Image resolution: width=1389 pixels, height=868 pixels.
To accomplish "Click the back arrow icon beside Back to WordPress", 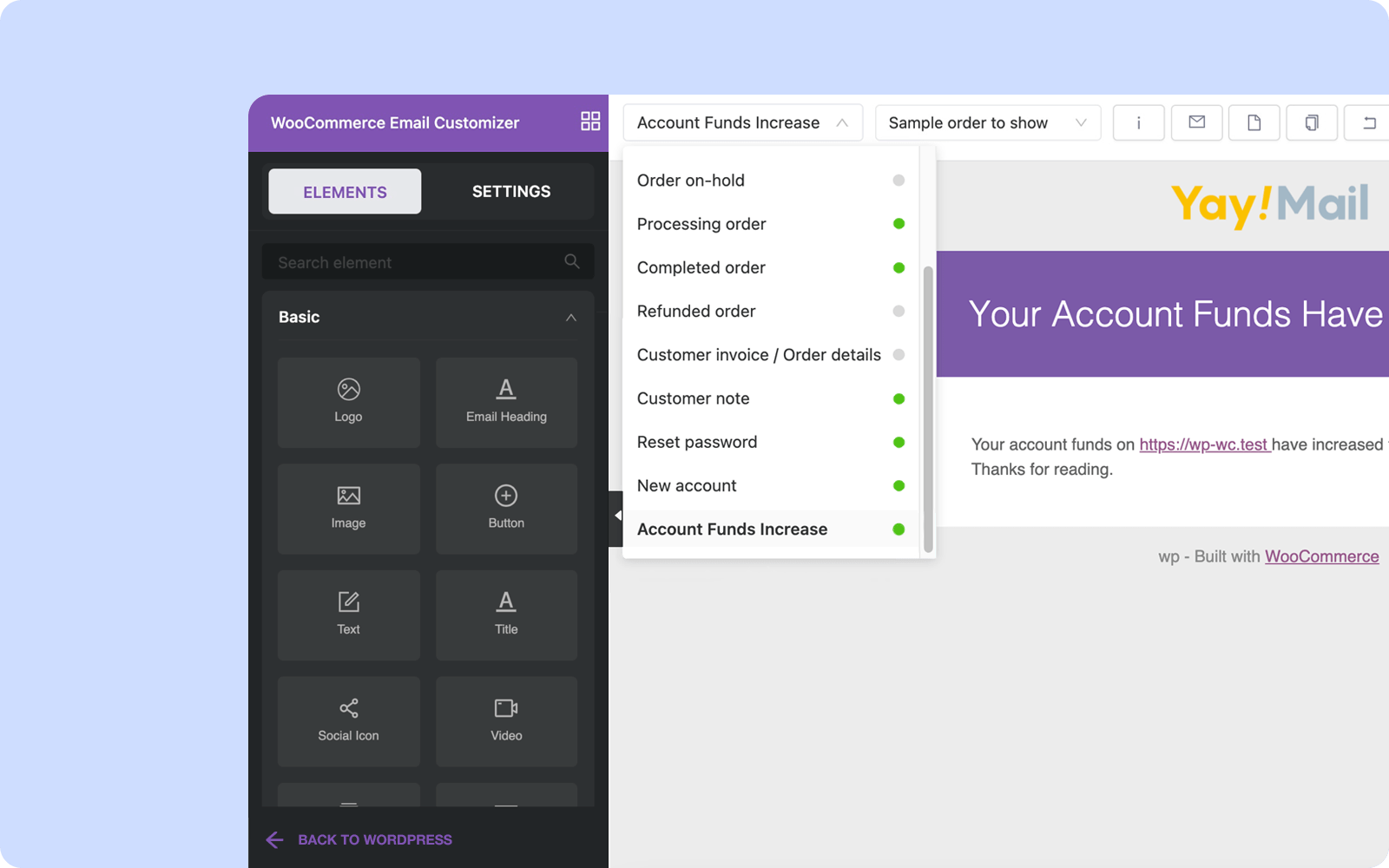I will click(x=274, y=839).
